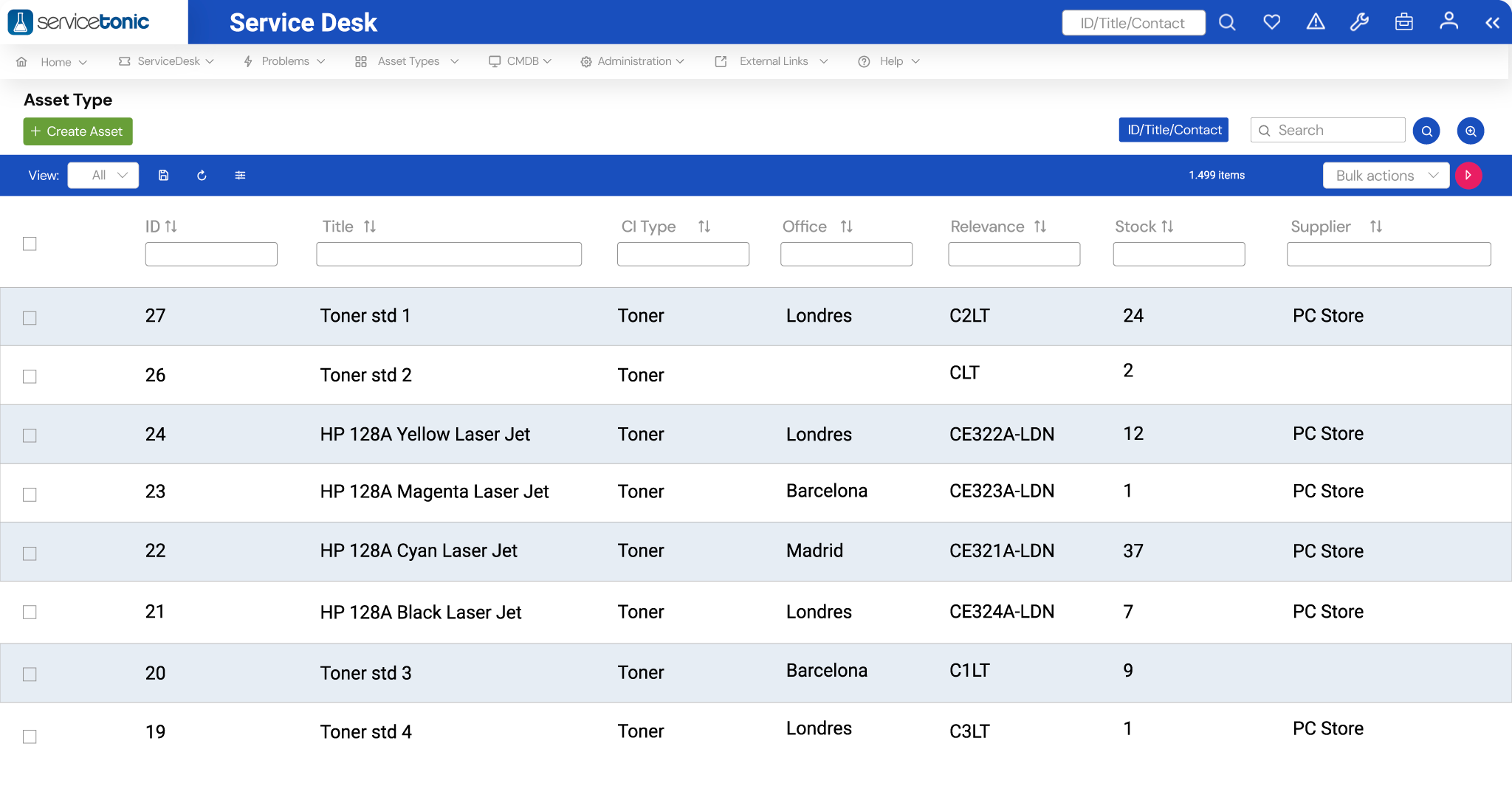Expand the Help menu

pyautogui.click(x=889, y=61)
